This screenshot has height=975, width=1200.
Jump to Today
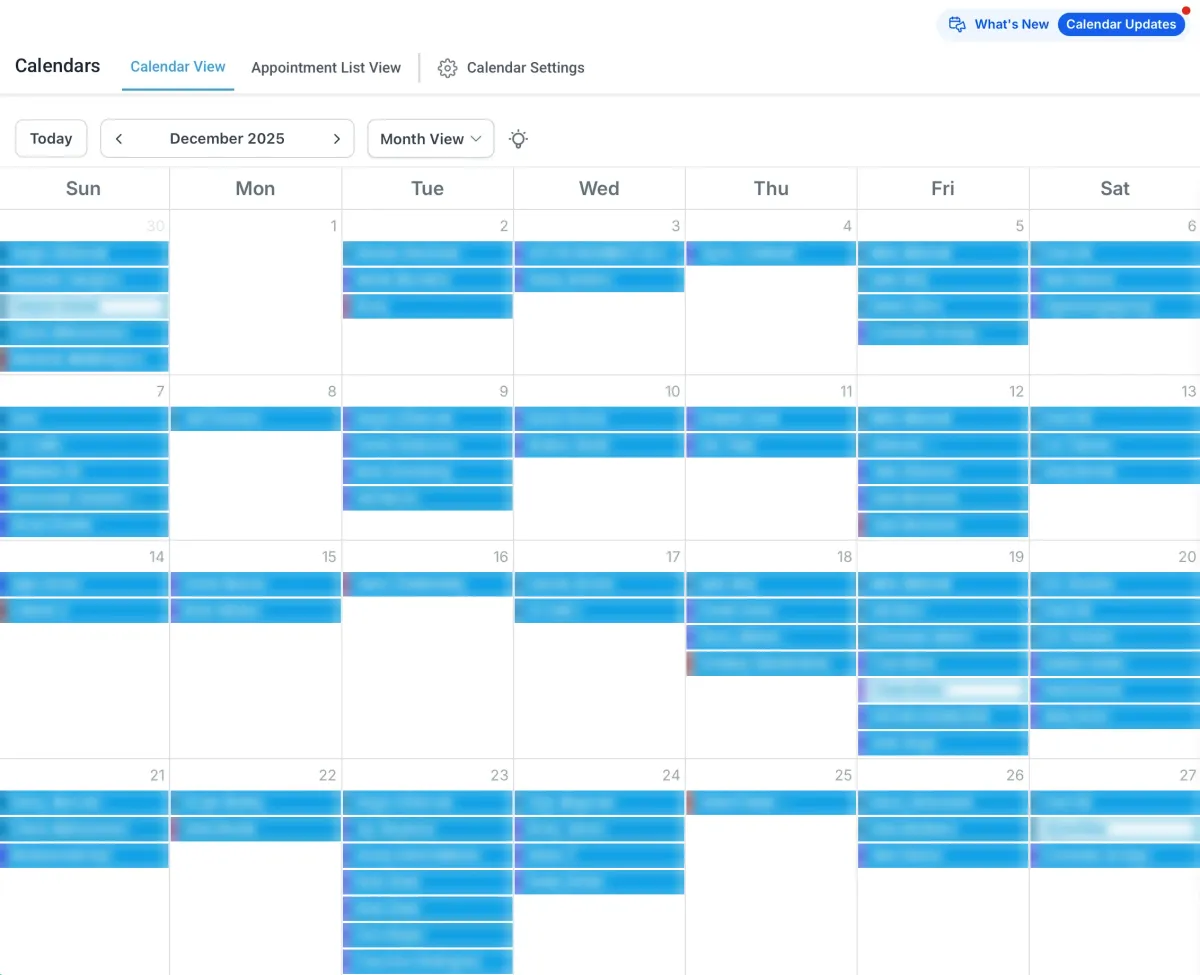point(51,139)
